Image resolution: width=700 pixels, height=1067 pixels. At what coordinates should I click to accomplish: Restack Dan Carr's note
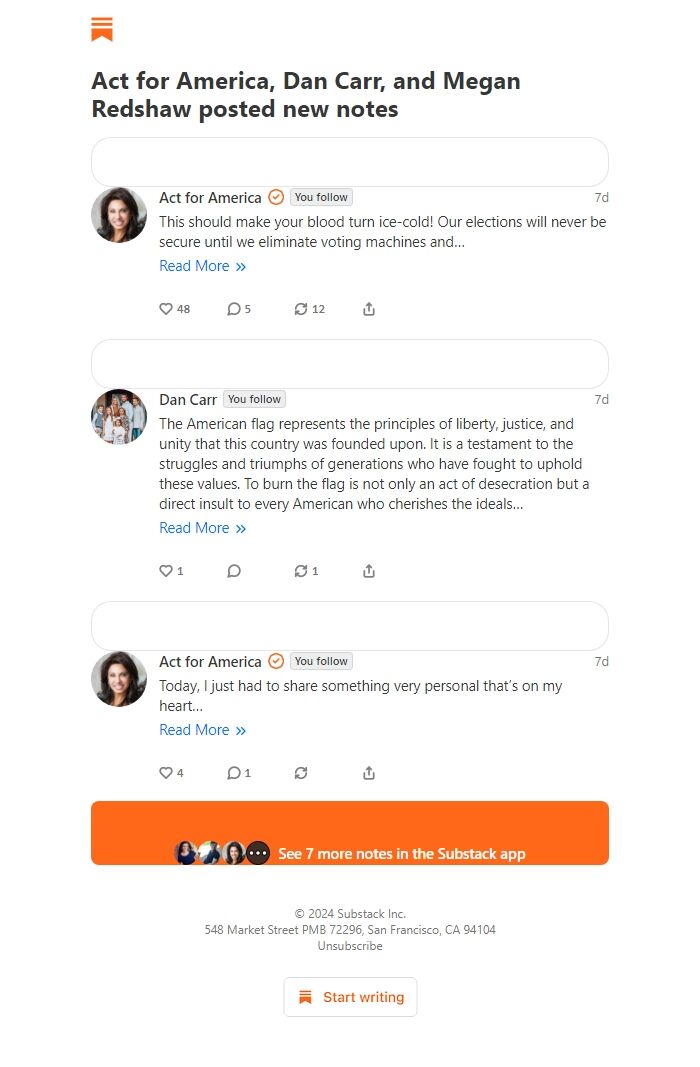(x=300, y=571)
